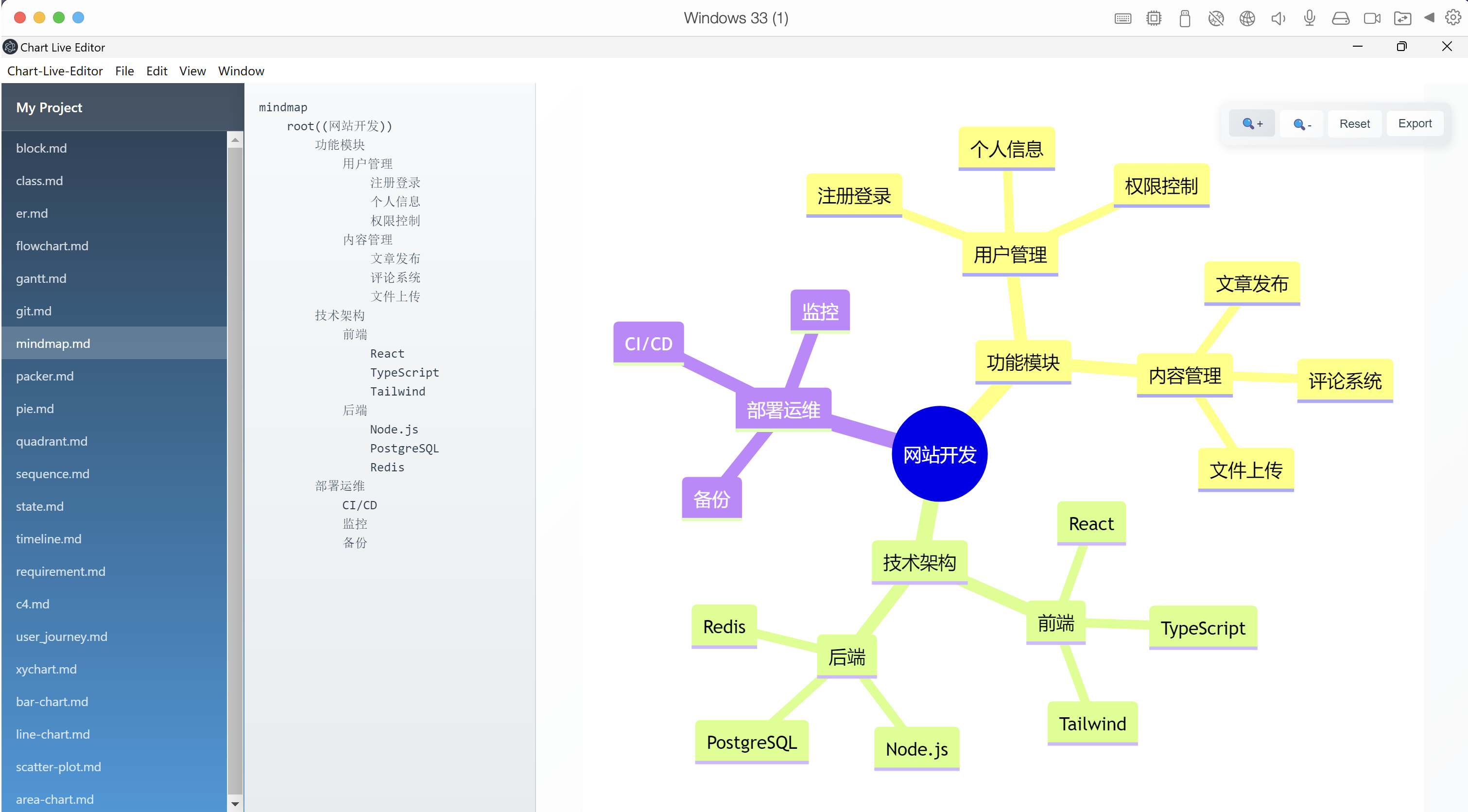Screen dimensions: 1468x812
Task: Open sequence.md from the sidebar
Action: 52,473
